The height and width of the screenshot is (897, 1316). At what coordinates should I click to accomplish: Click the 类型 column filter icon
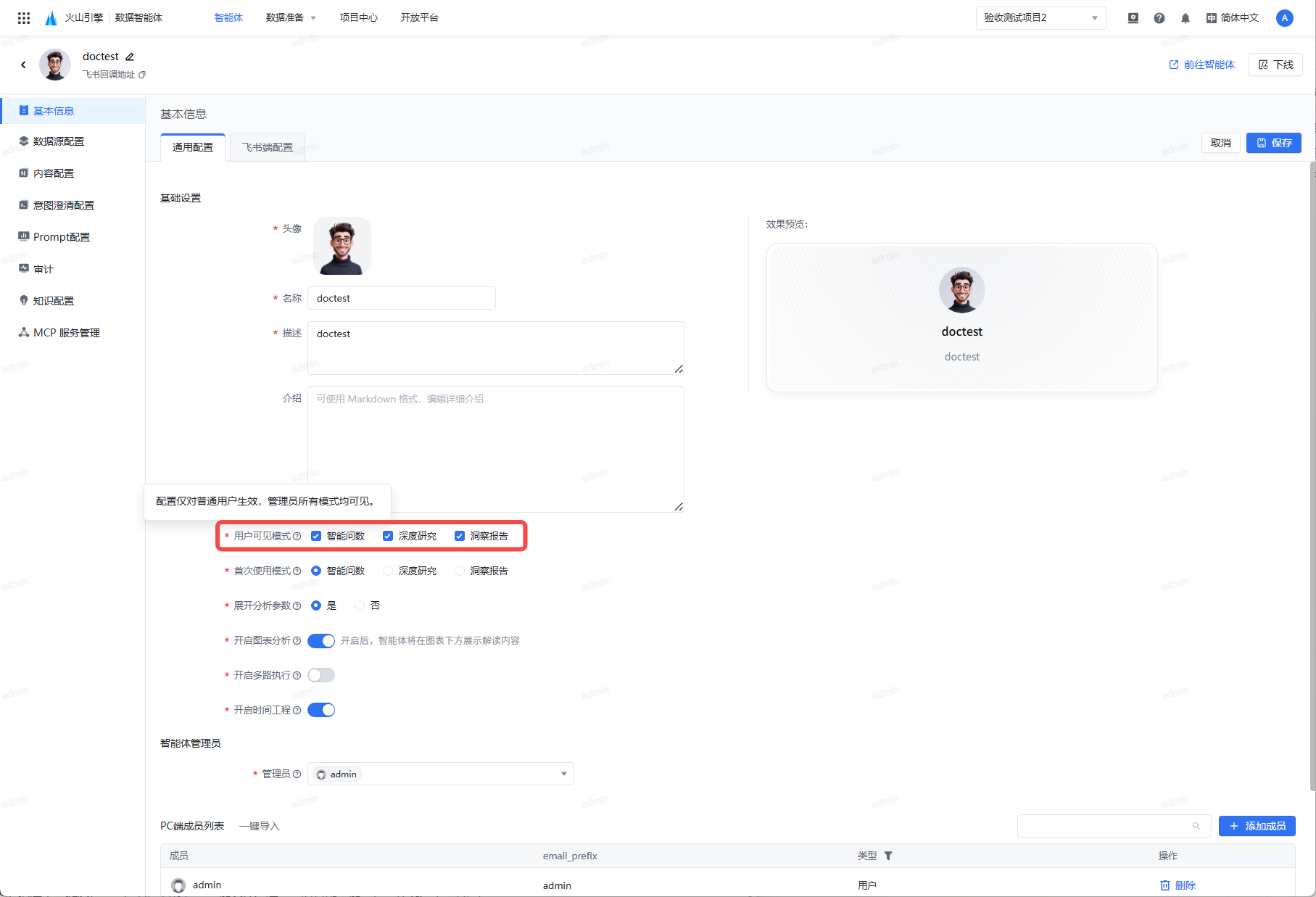click(x=888, y=856)
